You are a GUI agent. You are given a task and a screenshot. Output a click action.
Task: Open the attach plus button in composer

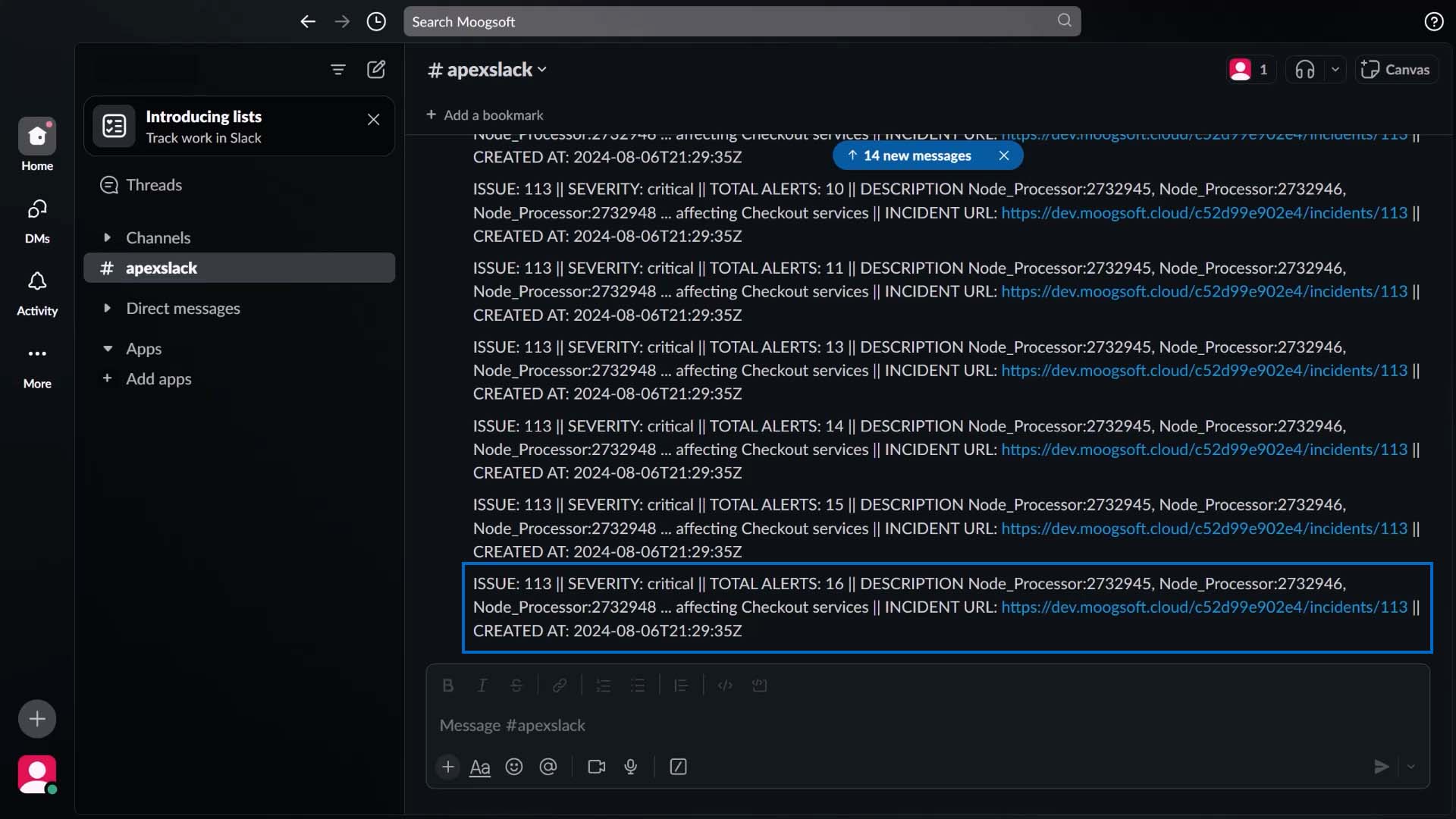[x=448, y=767]
